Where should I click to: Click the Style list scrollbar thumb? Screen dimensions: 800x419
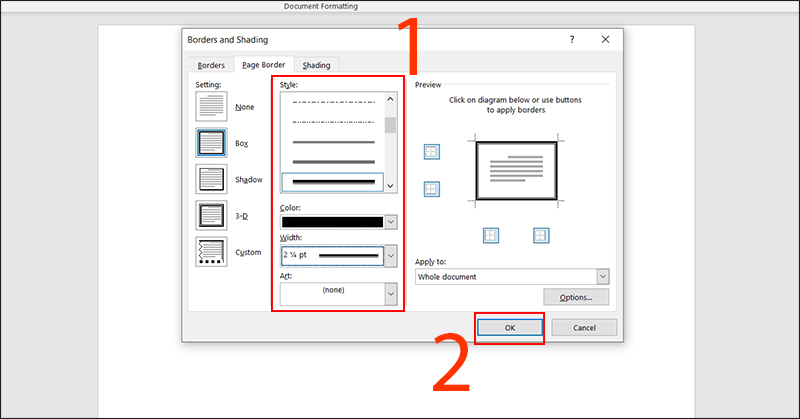click(390, 125)
